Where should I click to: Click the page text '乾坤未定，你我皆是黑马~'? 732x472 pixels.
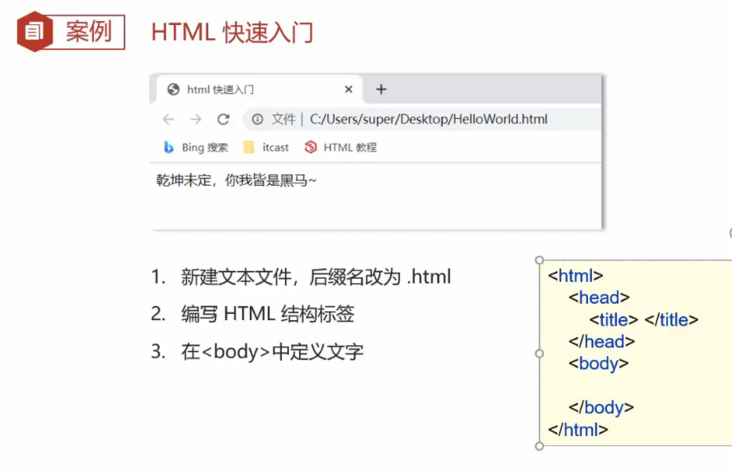[236, 180]
